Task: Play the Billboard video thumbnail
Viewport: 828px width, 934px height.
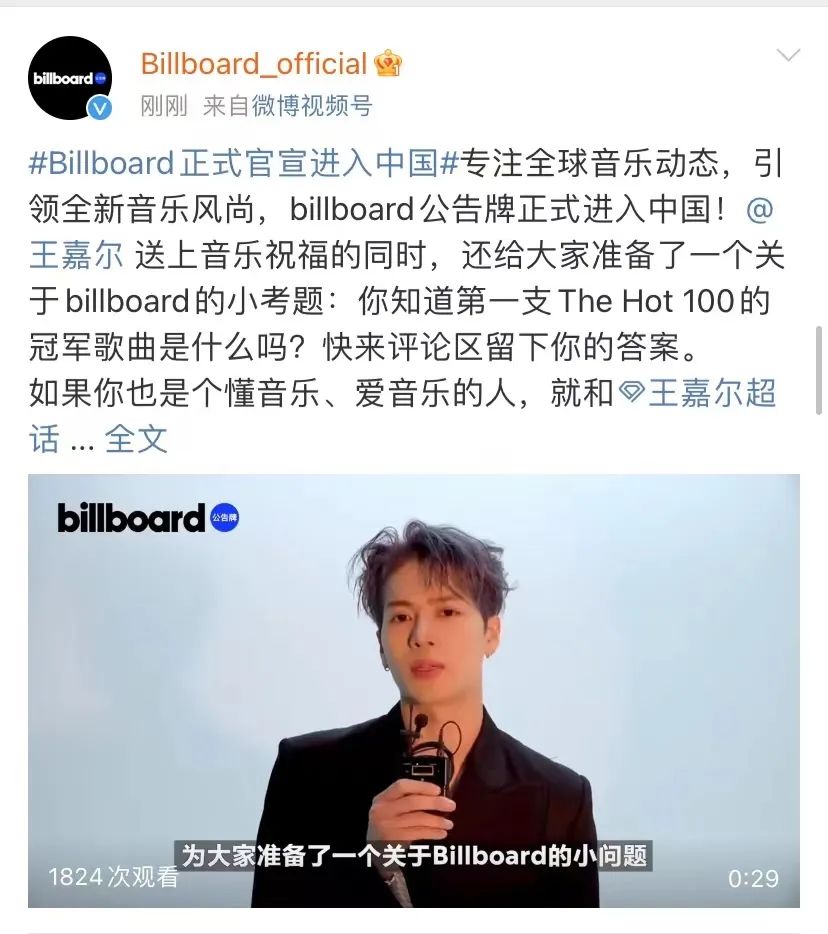Action: point(413,691)
